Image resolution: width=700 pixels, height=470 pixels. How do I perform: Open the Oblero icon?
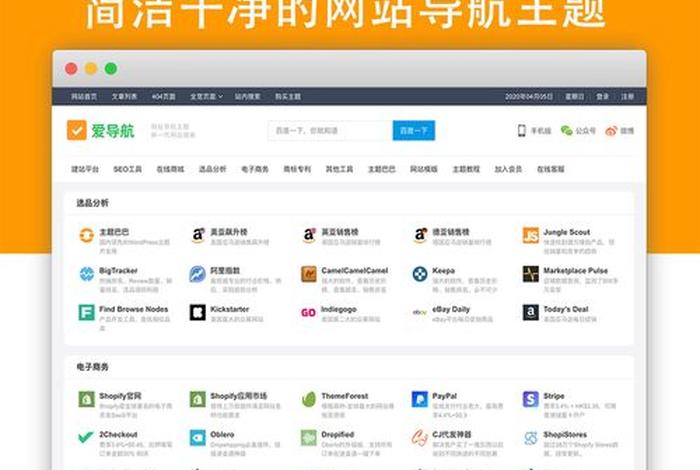198,437
